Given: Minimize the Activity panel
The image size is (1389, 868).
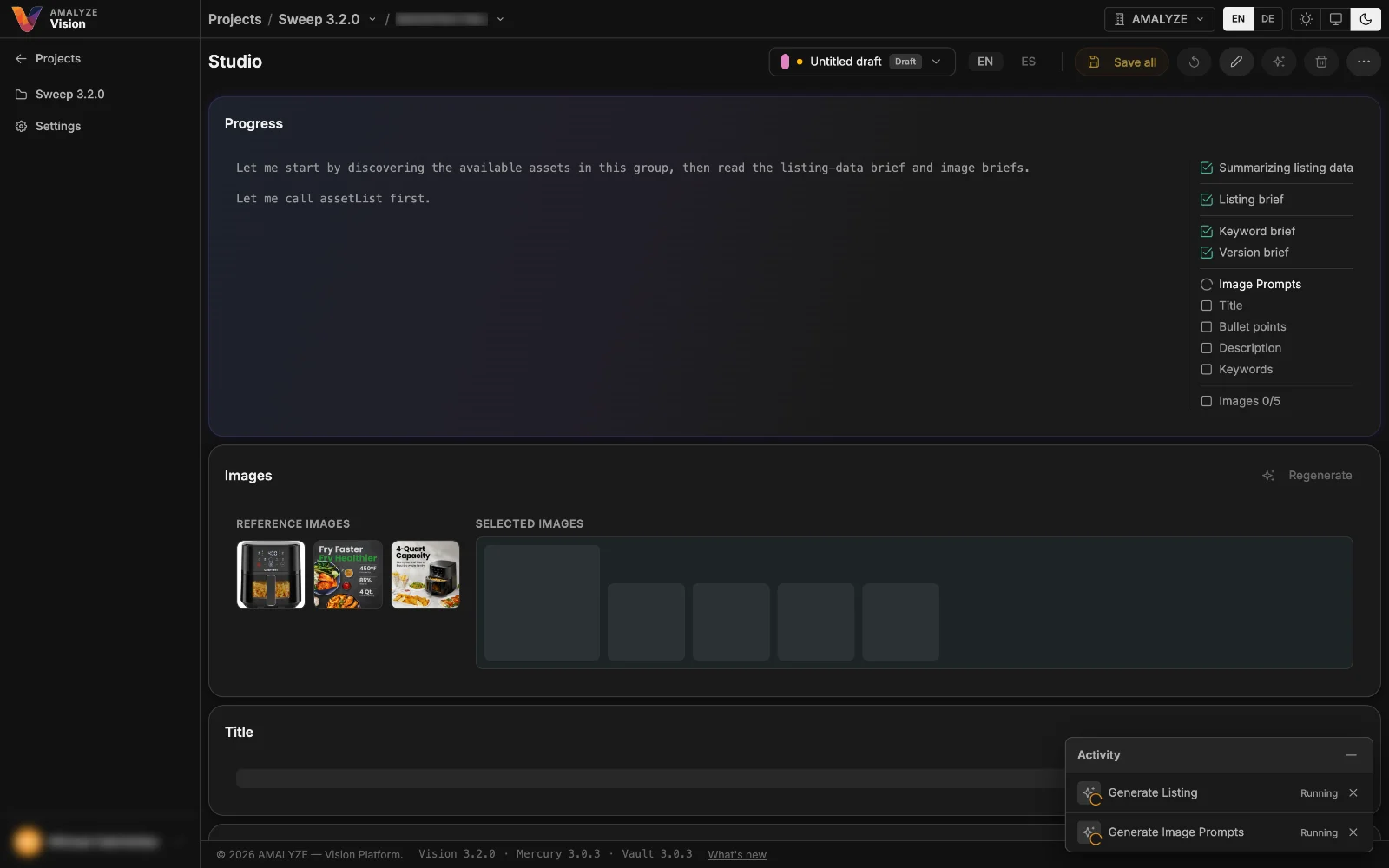Looking at the screenshot, I should [x=1351, y=755].
